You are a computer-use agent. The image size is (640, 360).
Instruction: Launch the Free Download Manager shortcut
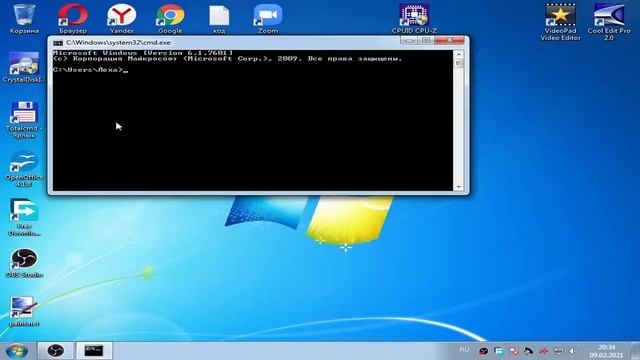[x=24, y=218]
